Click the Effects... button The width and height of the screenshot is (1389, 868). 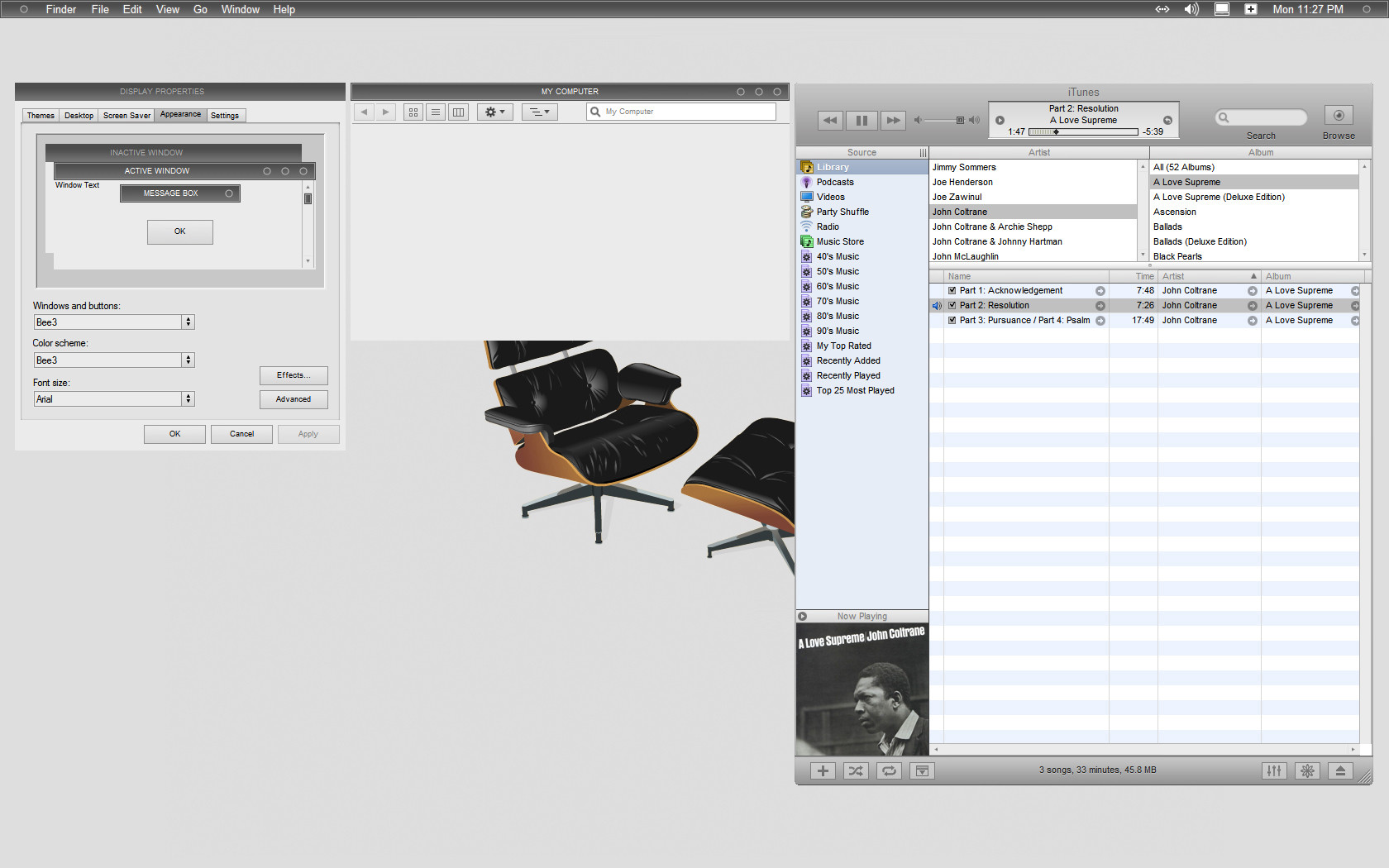coord(294,375)
